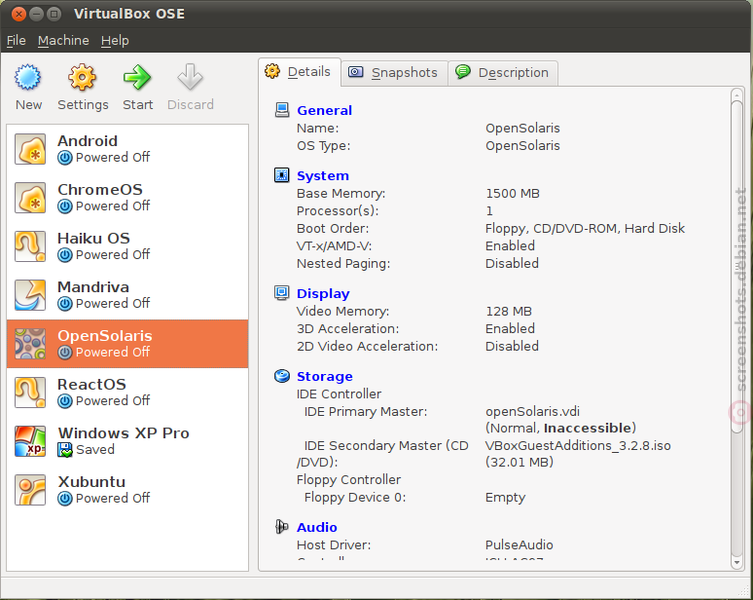Screen dimensions: 753x600
Task: Open the System settings link
Action: (x=323, y=176)
